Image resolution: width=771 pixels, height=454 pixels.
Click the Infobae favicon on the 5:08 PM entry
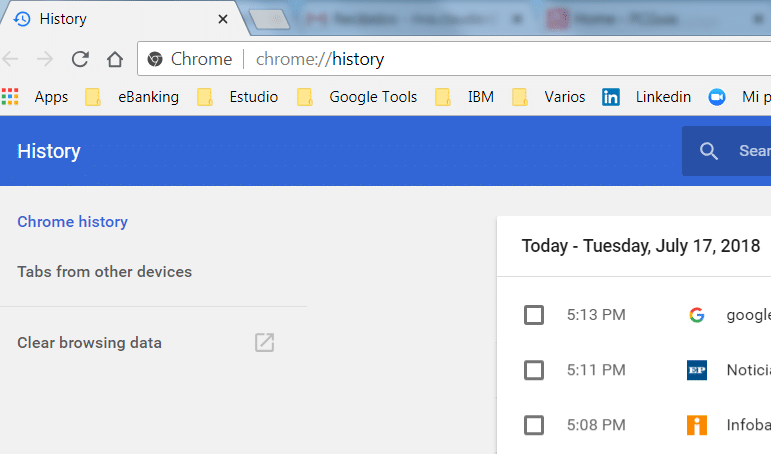(697, 425)
